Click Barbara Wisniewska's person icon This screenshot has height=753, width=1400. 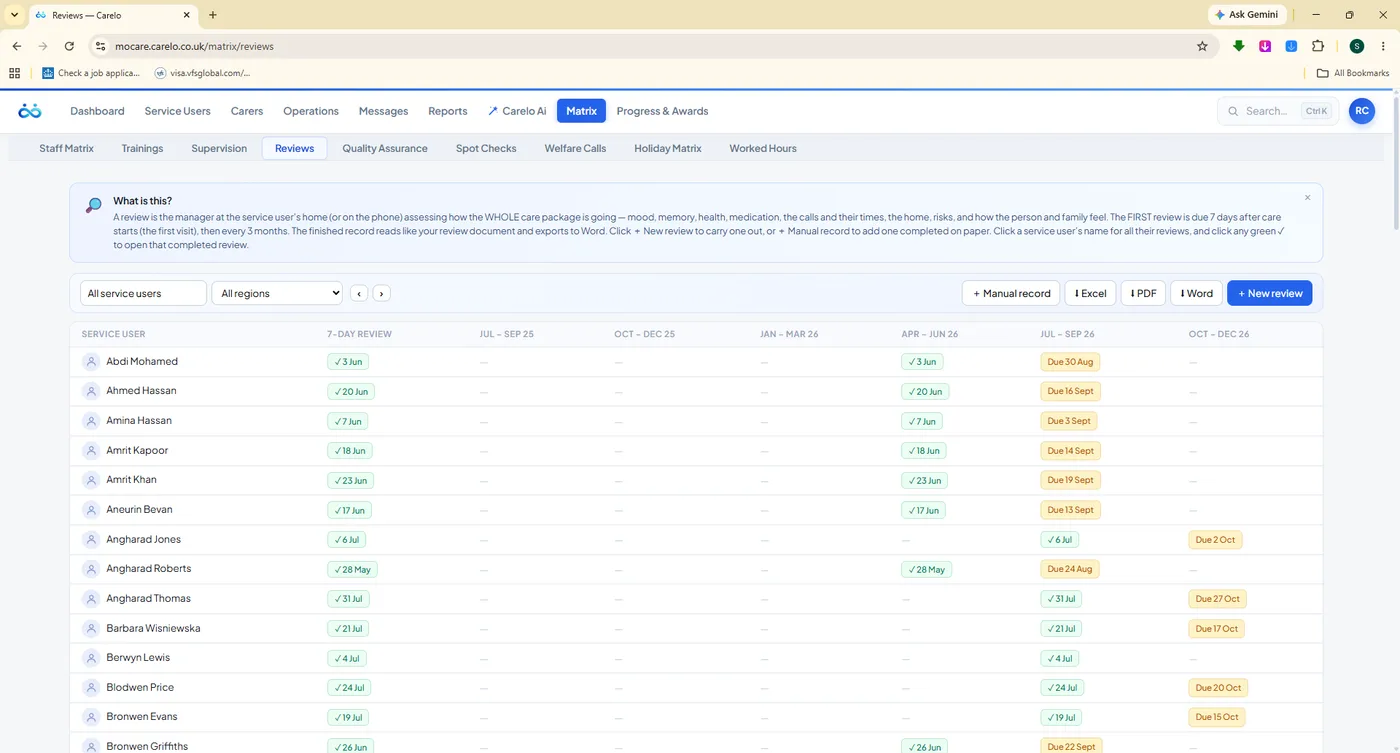click(x=91, y=629)
